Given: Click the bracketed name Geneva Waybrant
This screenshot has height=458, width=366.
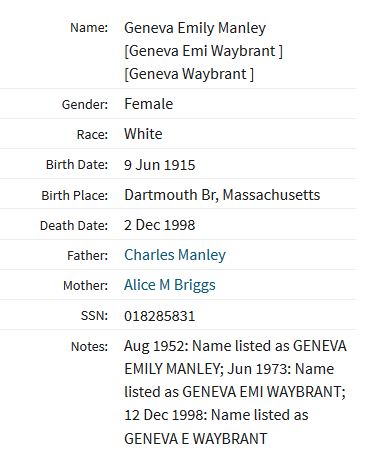Looking at the screenshot, I should point(189,74).
